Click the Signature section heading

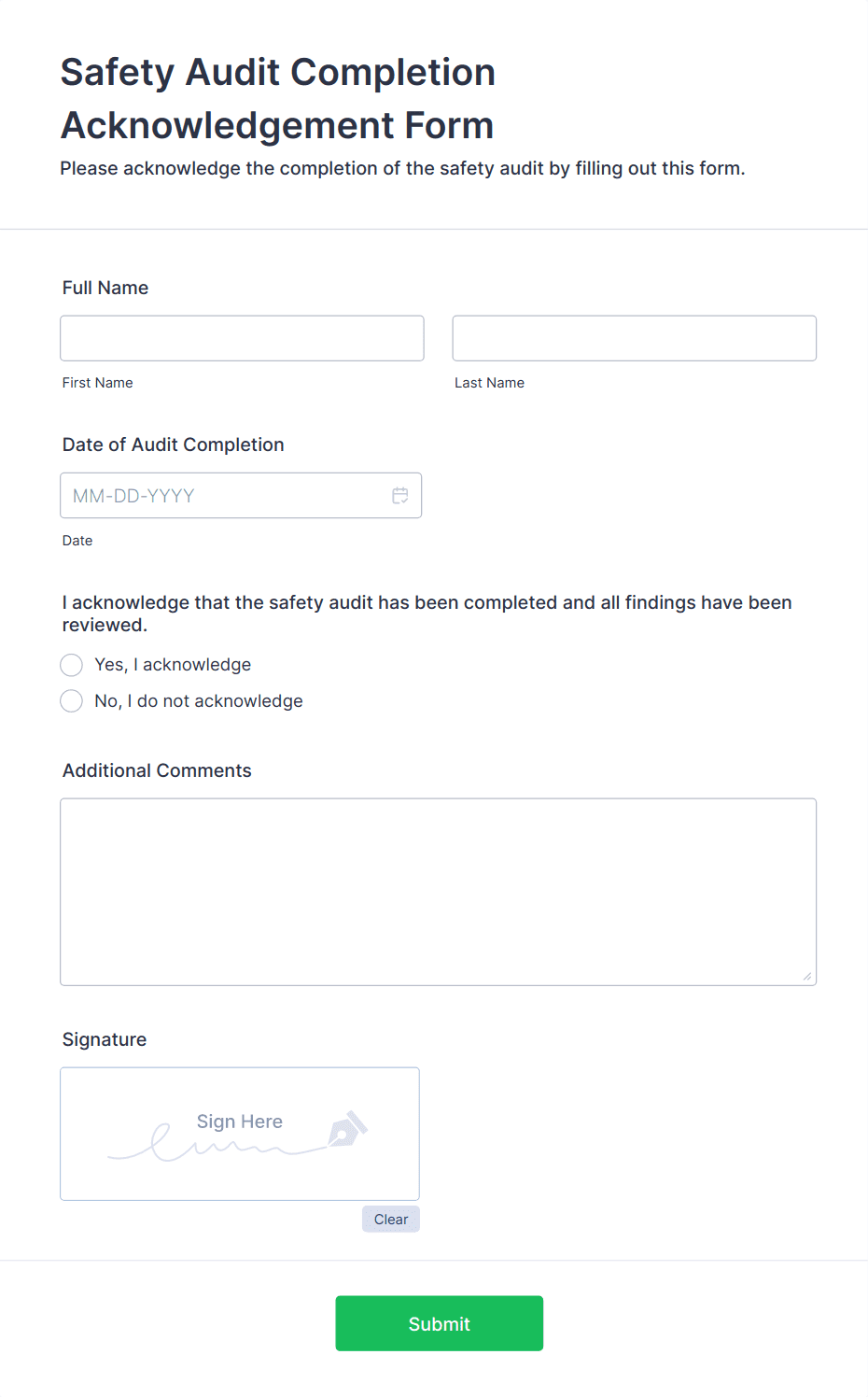(104, 1039)
